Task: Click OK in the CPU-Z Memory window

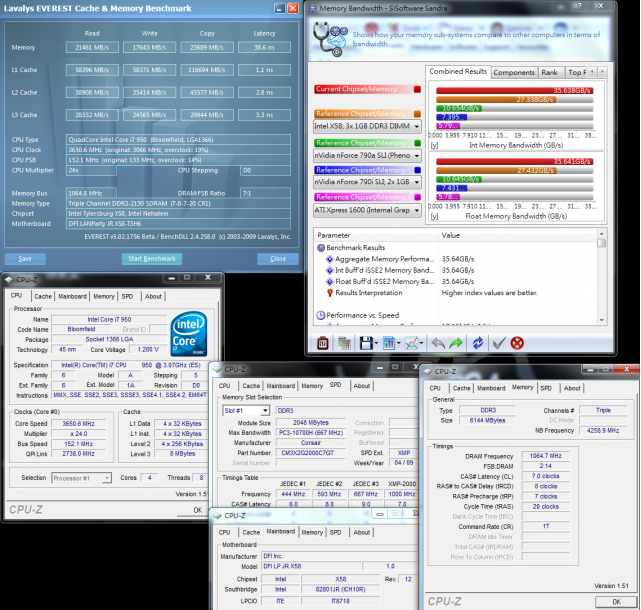Action: [616, 602]
